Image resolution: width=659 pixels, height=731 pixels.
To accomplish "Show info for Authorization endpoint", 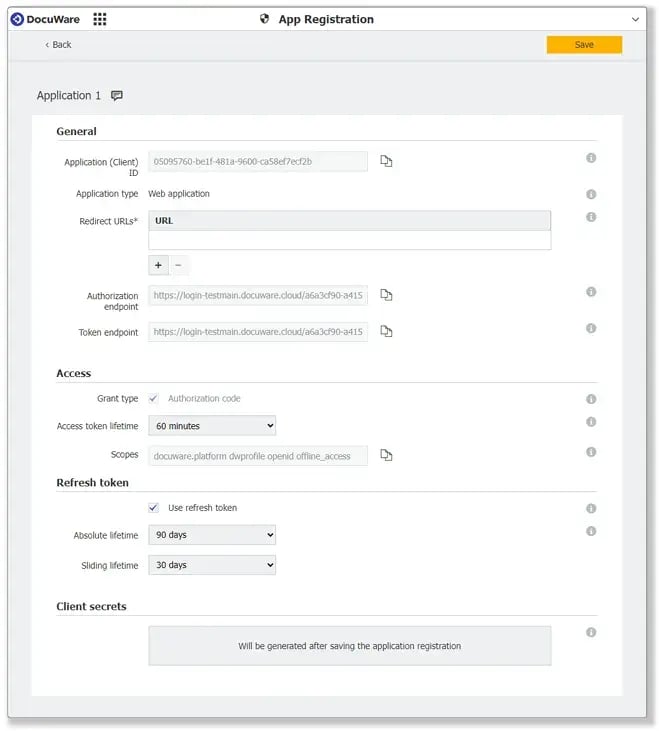I will [591, 292].
